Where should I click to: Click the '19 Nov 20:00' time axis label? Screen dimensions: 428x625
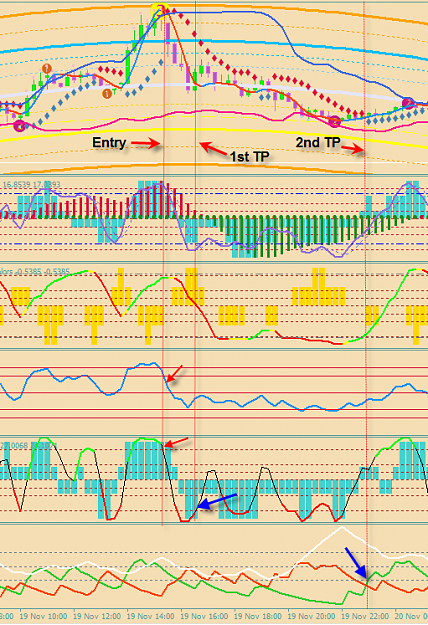312,616
